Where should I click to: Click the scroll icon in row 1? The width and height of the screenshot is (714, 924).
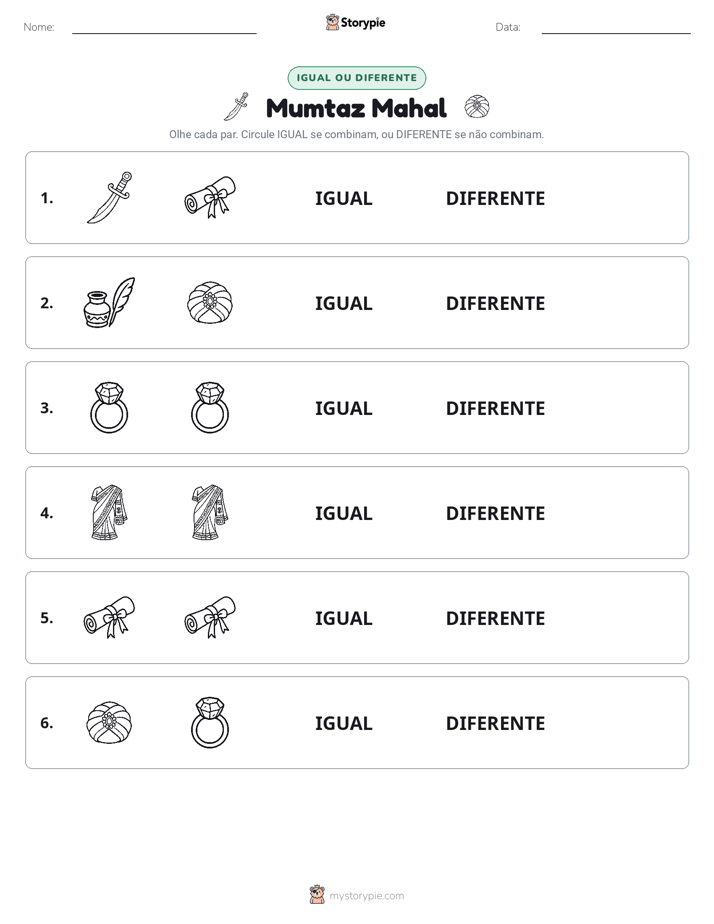[210, 197]
